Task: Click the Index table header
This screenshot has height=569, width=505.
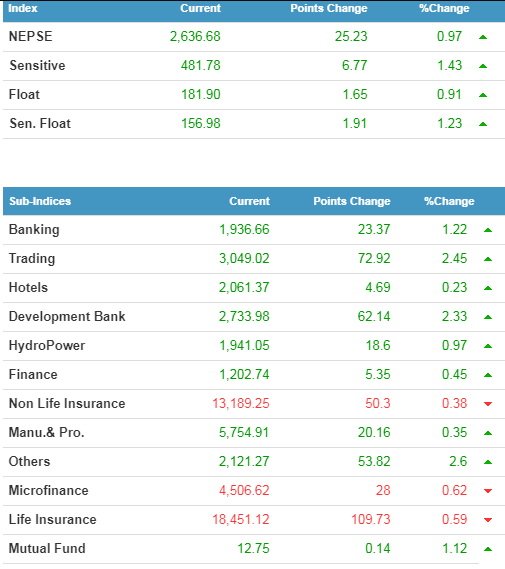Action: point(22,8)
